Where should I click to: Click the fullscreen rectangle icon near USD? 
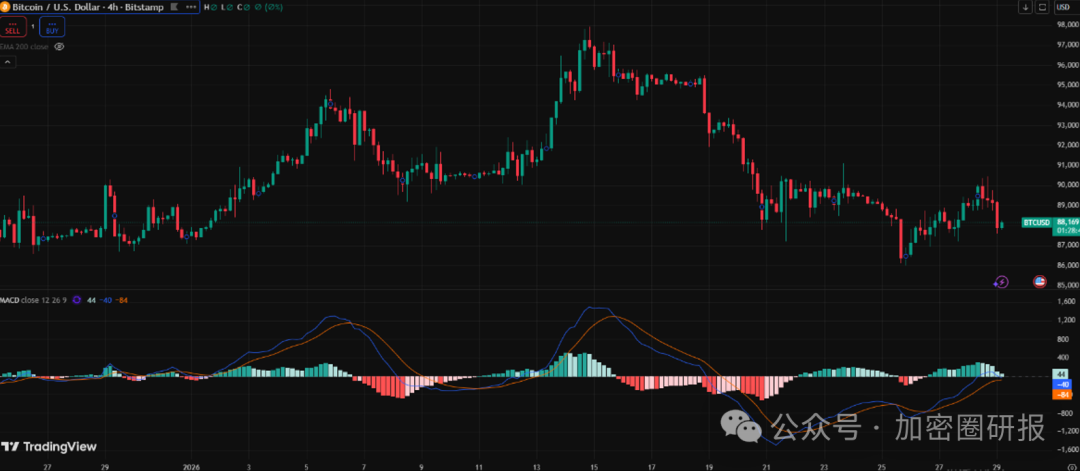1042,7
